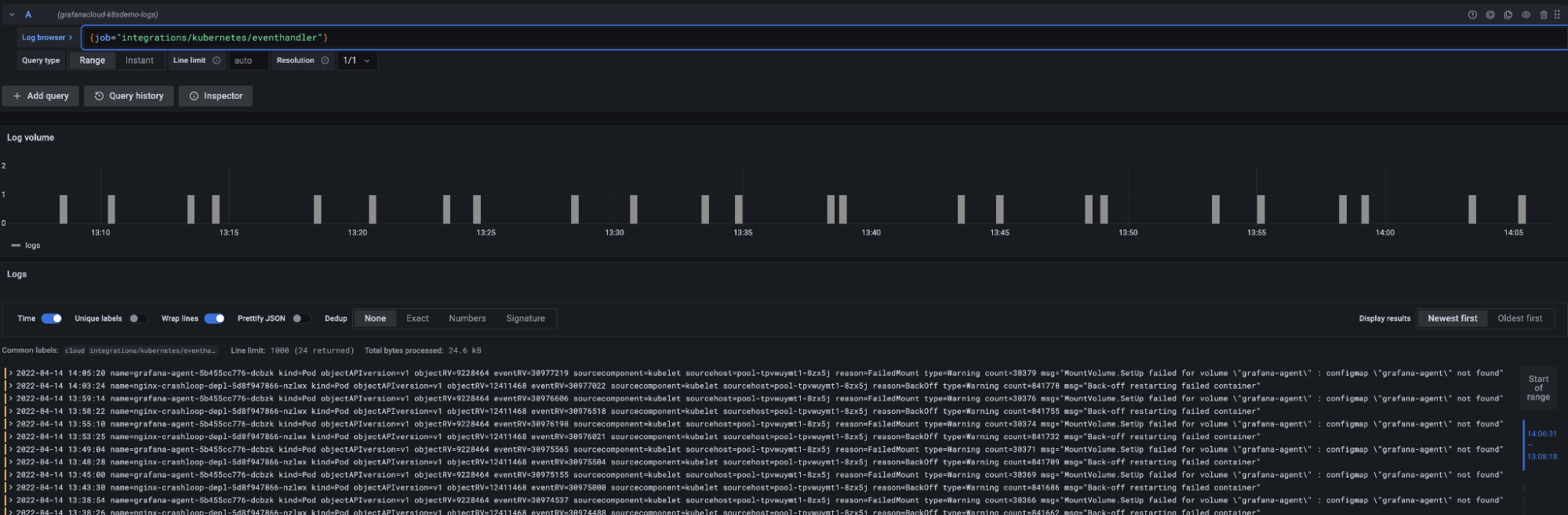Click the common label cloud tag
Viewport: 1568px width, 515px height.
click(x=75, y=350)
